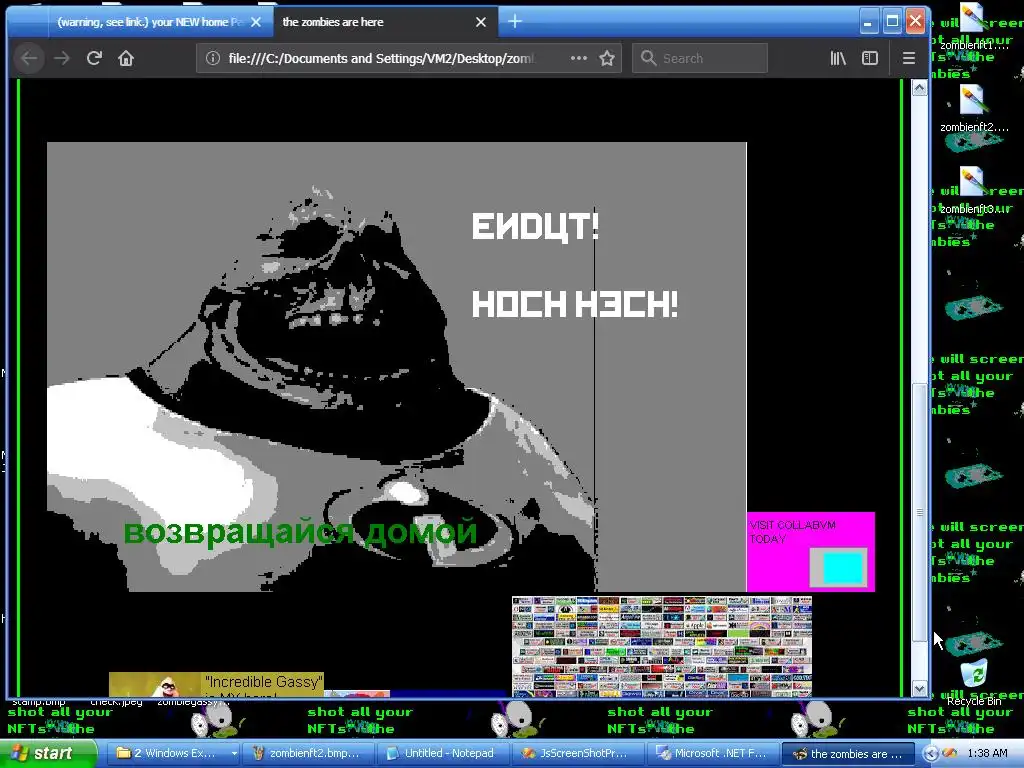Reload the zombies page
The width and height of the screenshot is (1024, 768).
click(94, 58)
